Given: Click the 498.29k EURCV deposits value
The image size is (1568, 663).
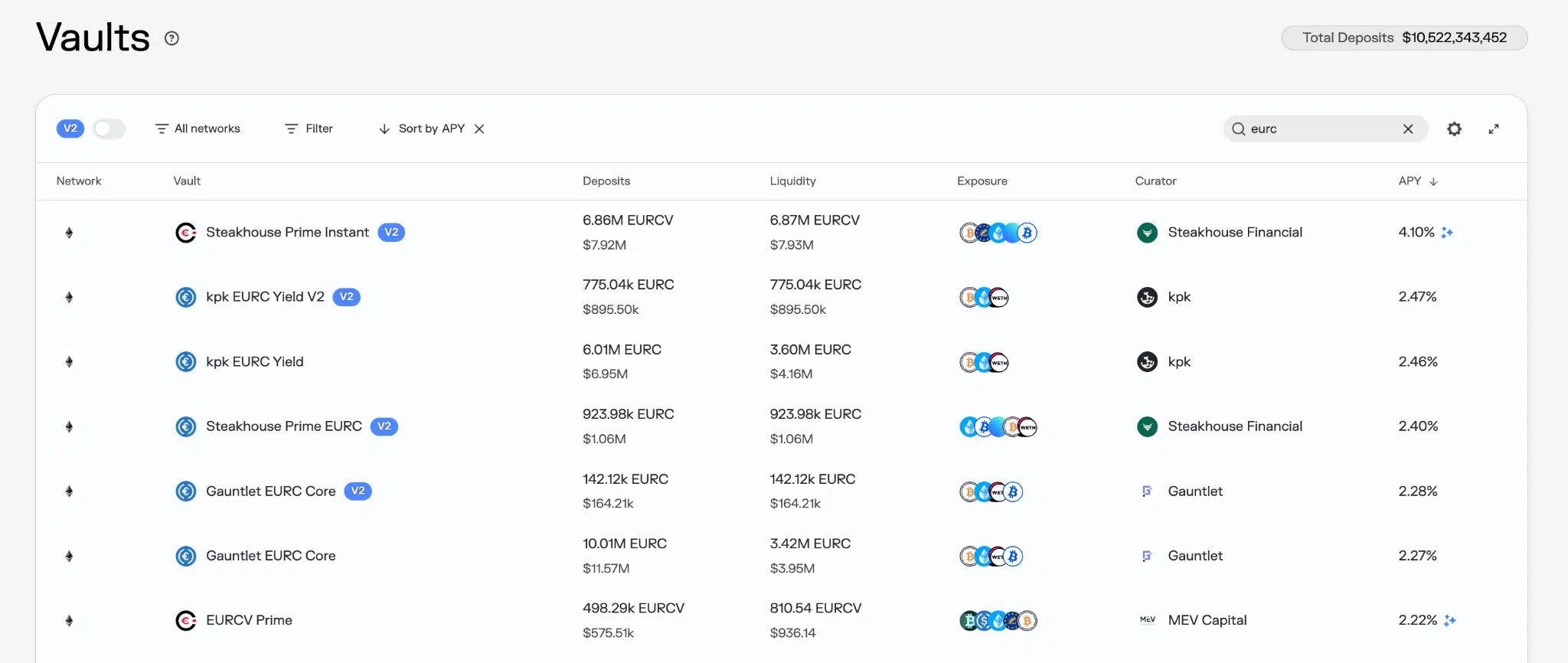Looking at the screenshot, I should coord(633,609).
